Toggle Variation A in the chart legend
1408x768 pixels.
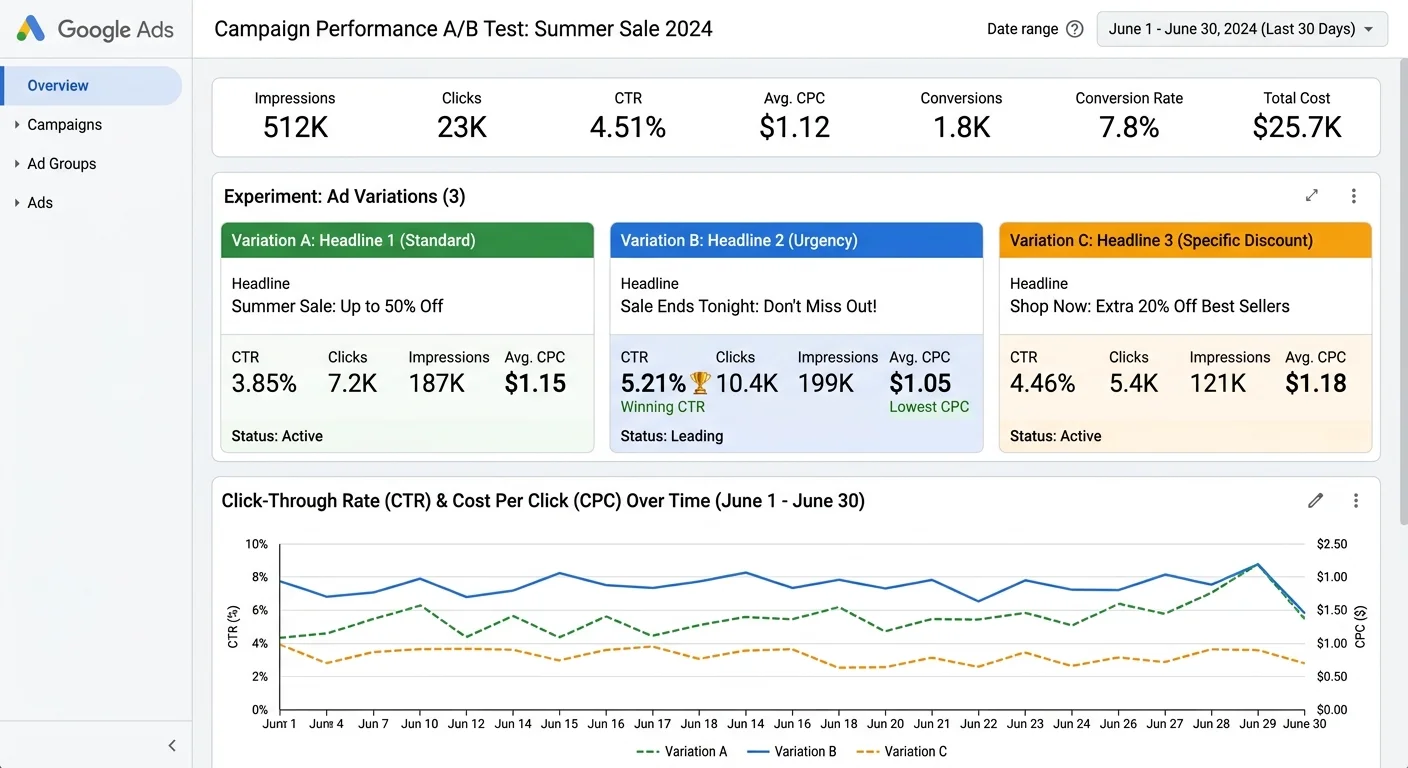pyautogui.click(x=682, y=751)
